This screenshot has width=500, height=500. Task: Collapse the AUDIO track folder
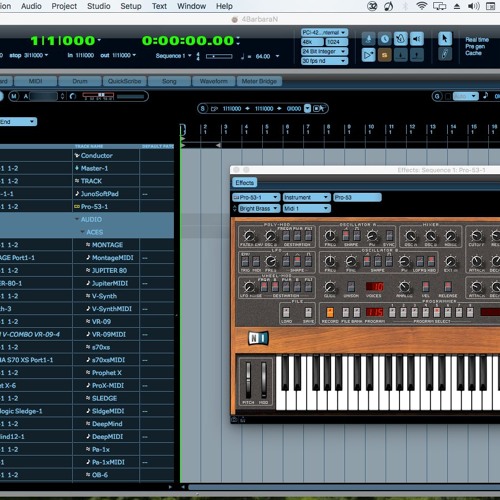click(77, 219)
